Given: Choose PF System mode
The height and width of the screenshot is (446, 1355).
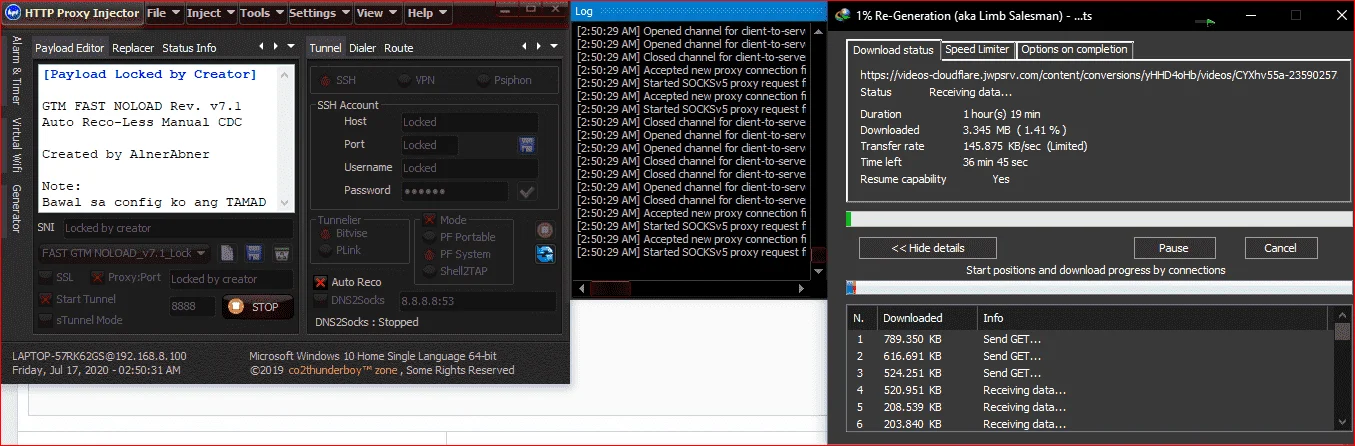Looking at the screenshot, I should pyautogui.click(x=457, y=254).
